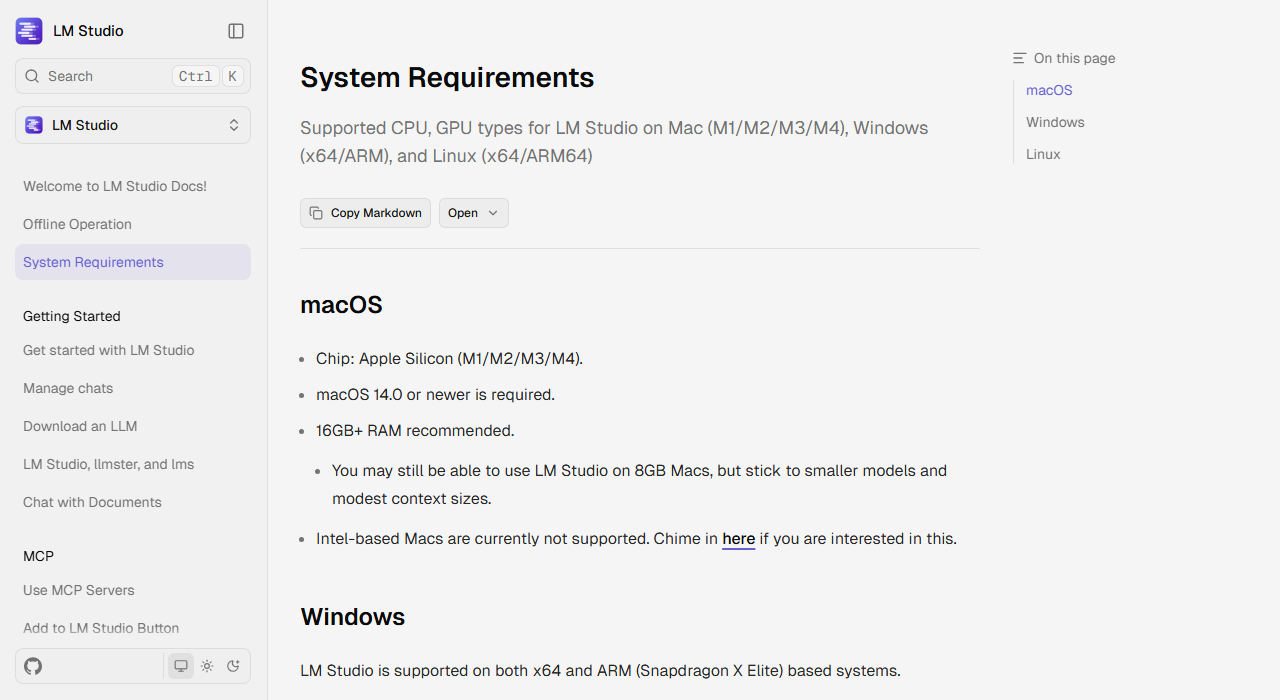This screenshot has width=1280, height=700.
Task: Click the search magnifier icon
Action: click(x=32, y=76)
